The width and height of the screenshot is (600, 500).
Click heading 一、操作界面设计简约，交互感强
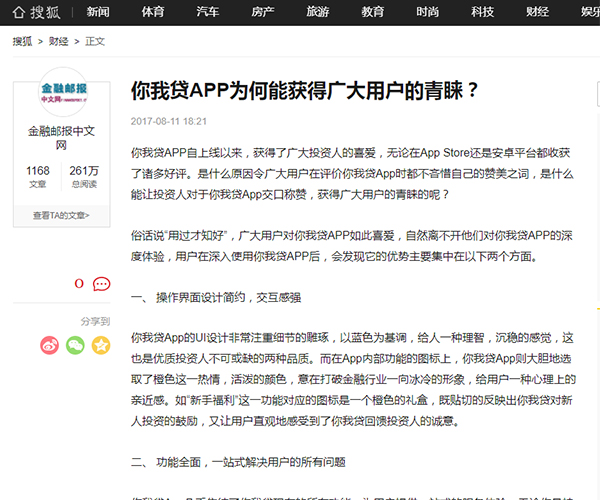click(216, 298)
